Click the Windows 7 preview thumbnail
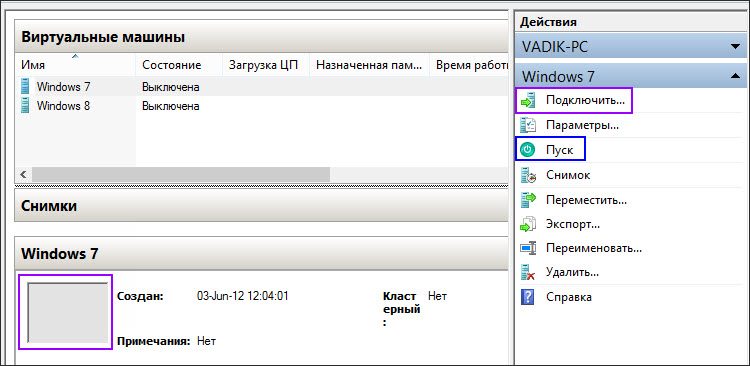Screen dimensions: 750x366 (x=67, y=312)
